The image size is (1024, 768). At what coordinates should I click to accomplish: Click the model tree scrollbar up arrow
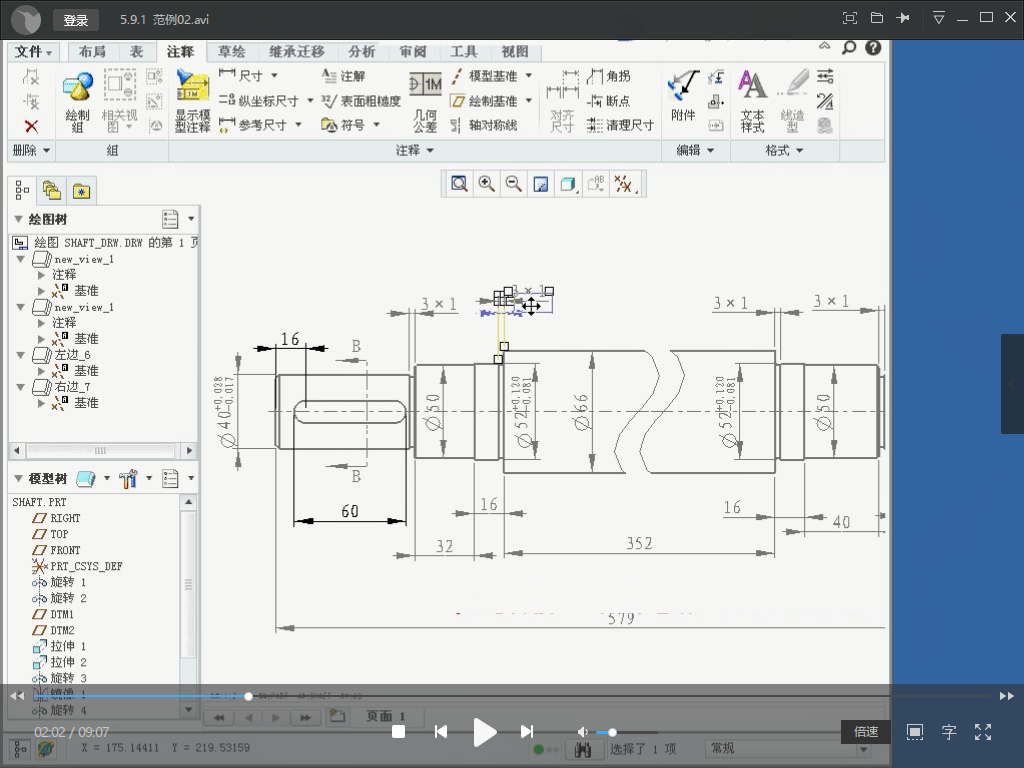coord(188,502)
